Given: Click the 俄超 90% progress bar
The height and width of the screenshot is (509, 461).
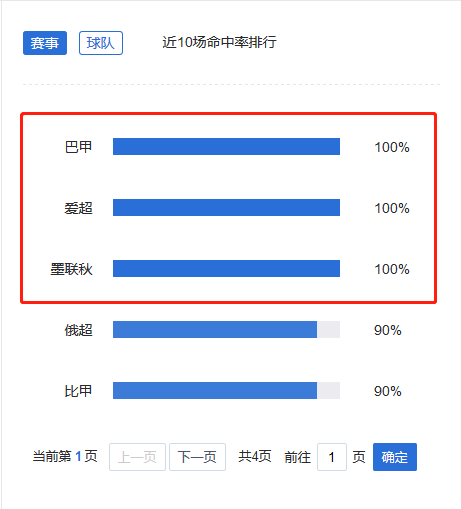Looking at the screenshot, I should click(x=226, y=330).
